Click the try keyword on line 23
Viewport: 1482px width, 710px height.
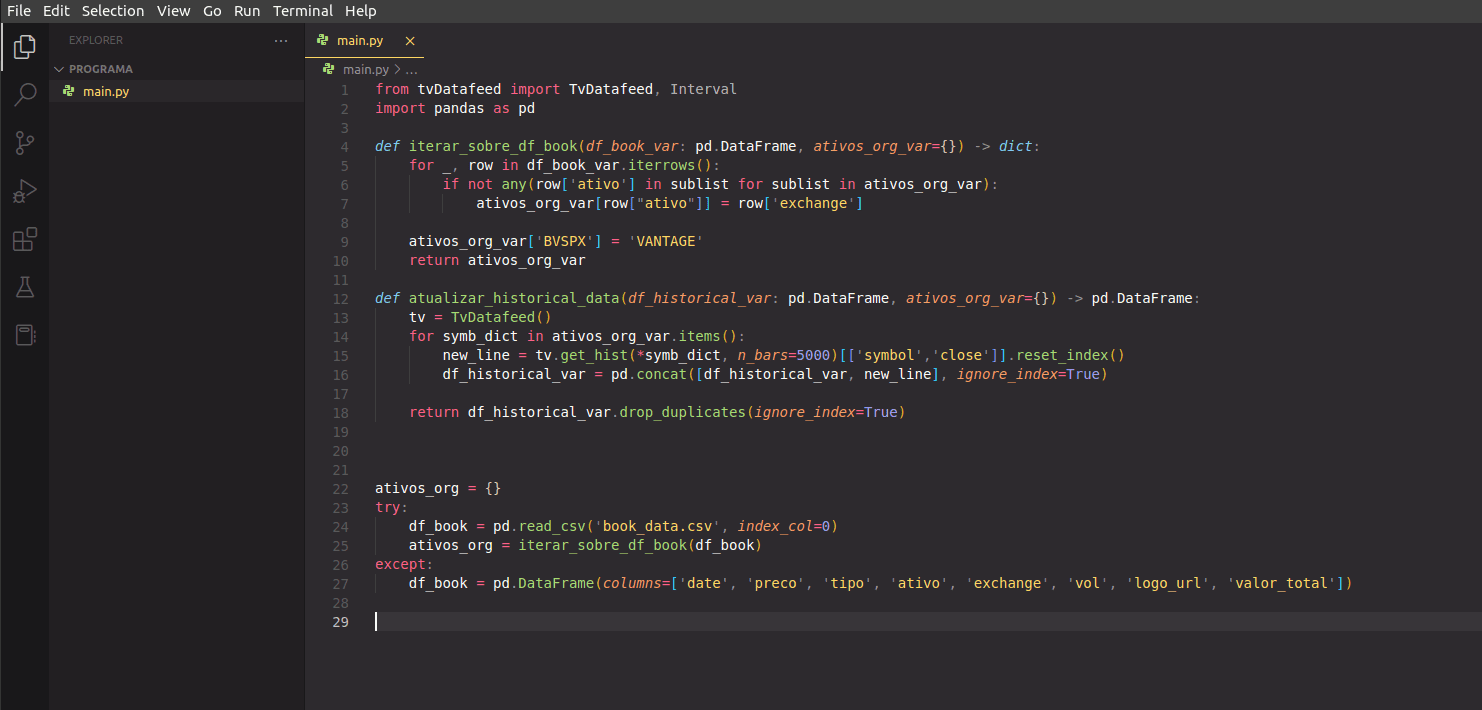tap(387, 507)
